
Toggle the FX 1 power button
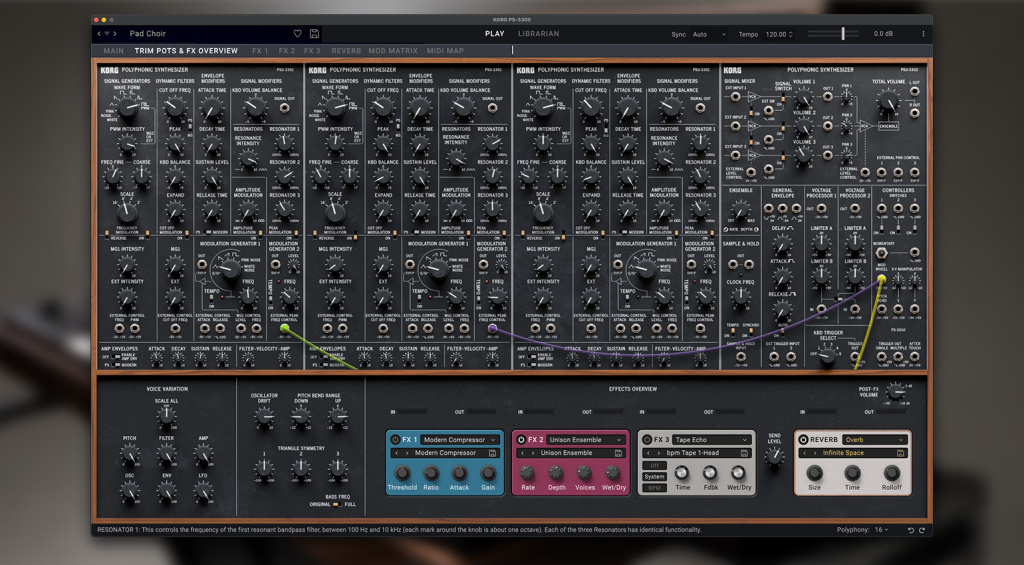tap(396, 440)
